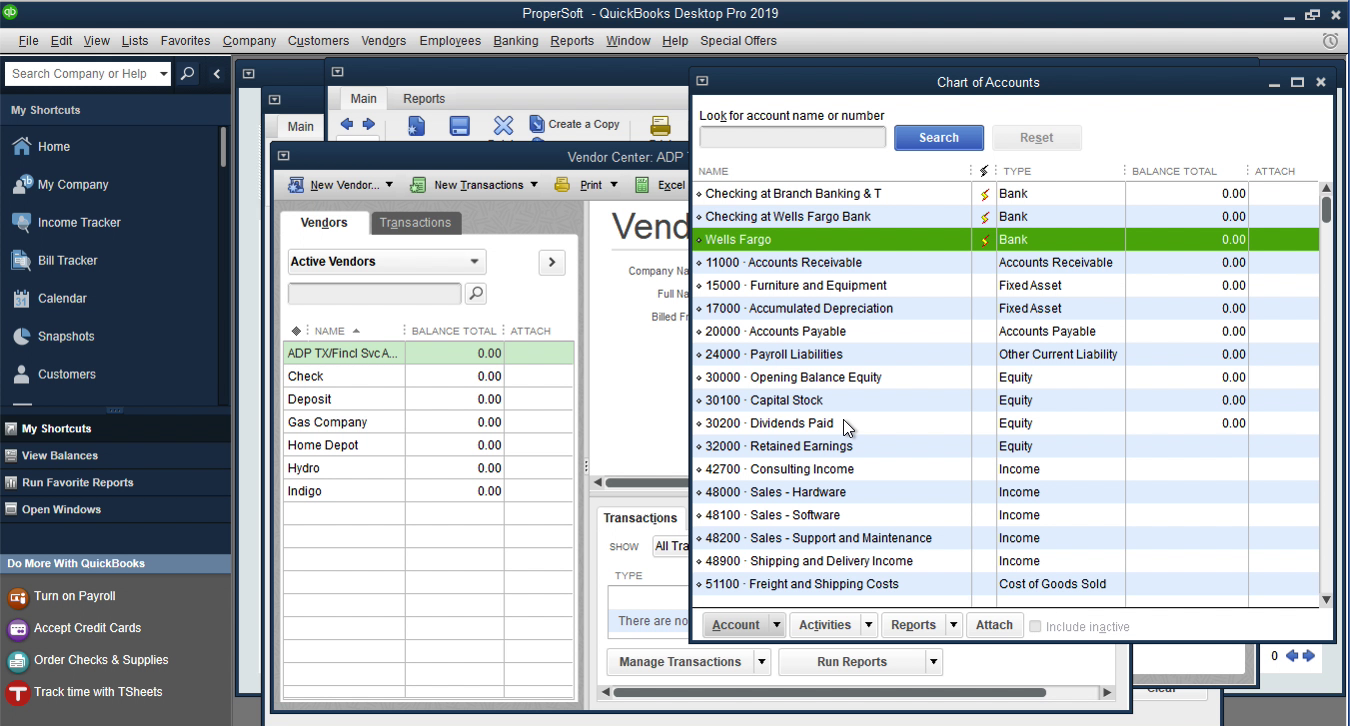
Task: Click New document icon in background form
Action: click(x=417, y=126)
